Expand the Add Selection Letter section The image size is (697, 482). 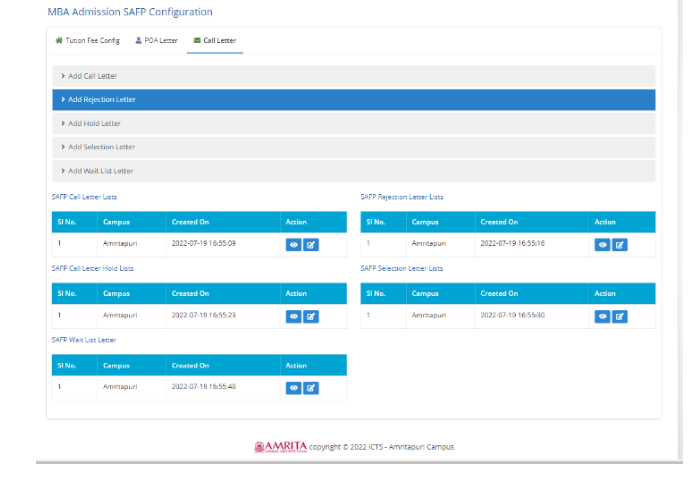tap(100, 147)
